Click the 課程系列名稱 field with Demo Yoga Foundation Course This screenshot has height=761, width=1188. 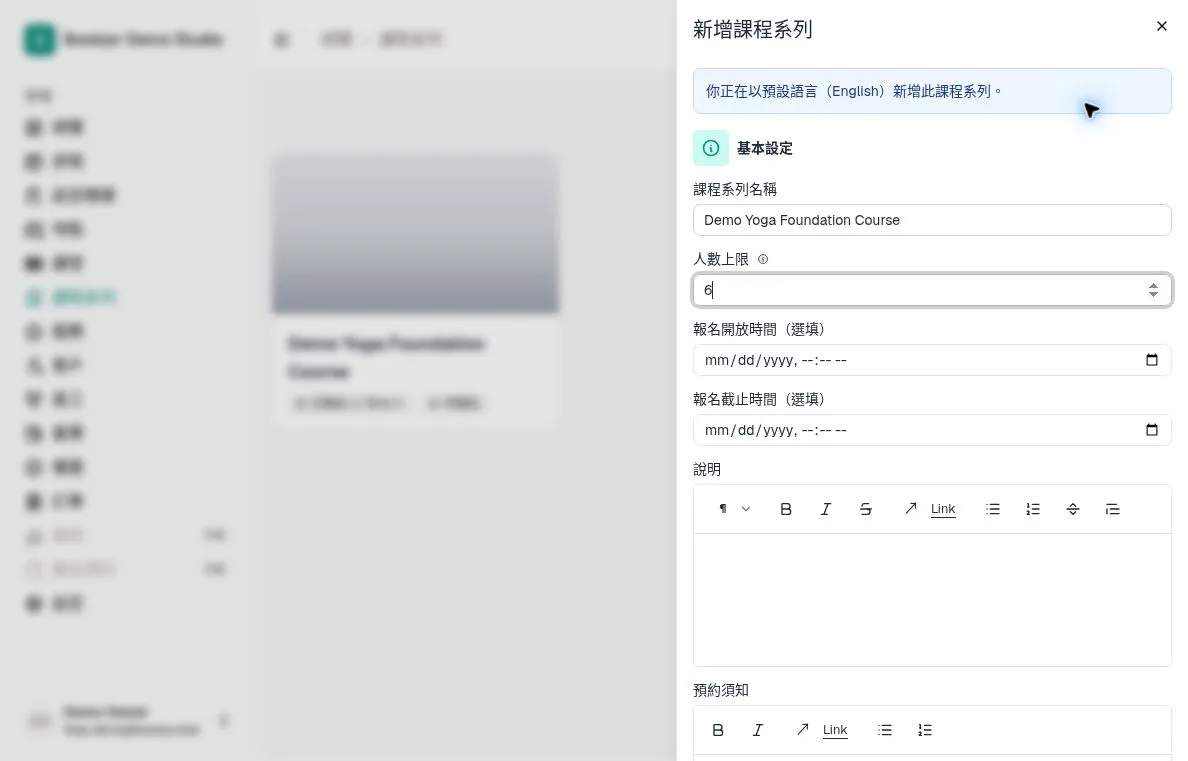[932, 220]
